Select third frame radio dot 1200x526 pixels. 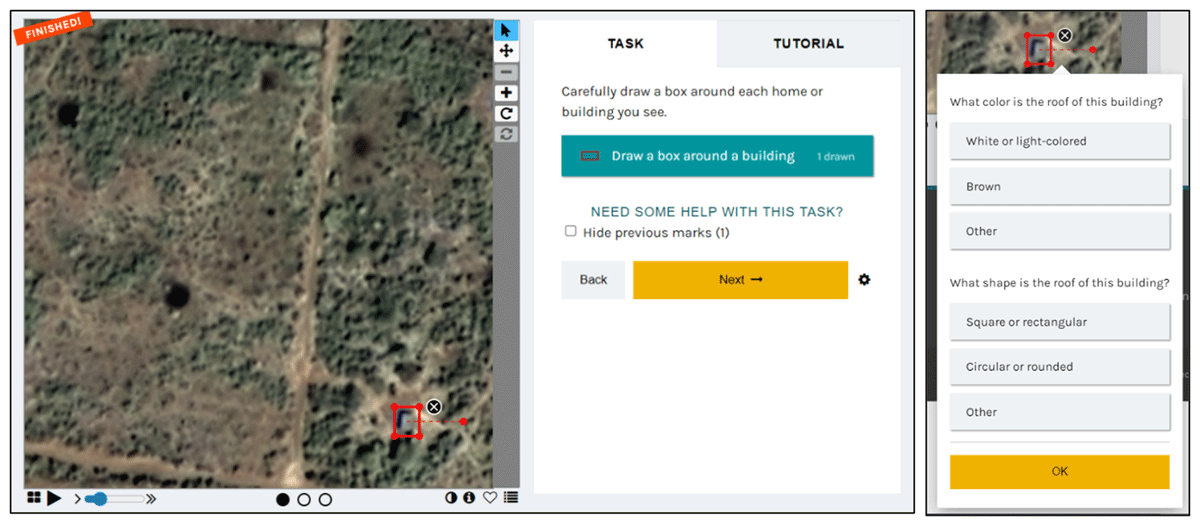pos(325,499)
